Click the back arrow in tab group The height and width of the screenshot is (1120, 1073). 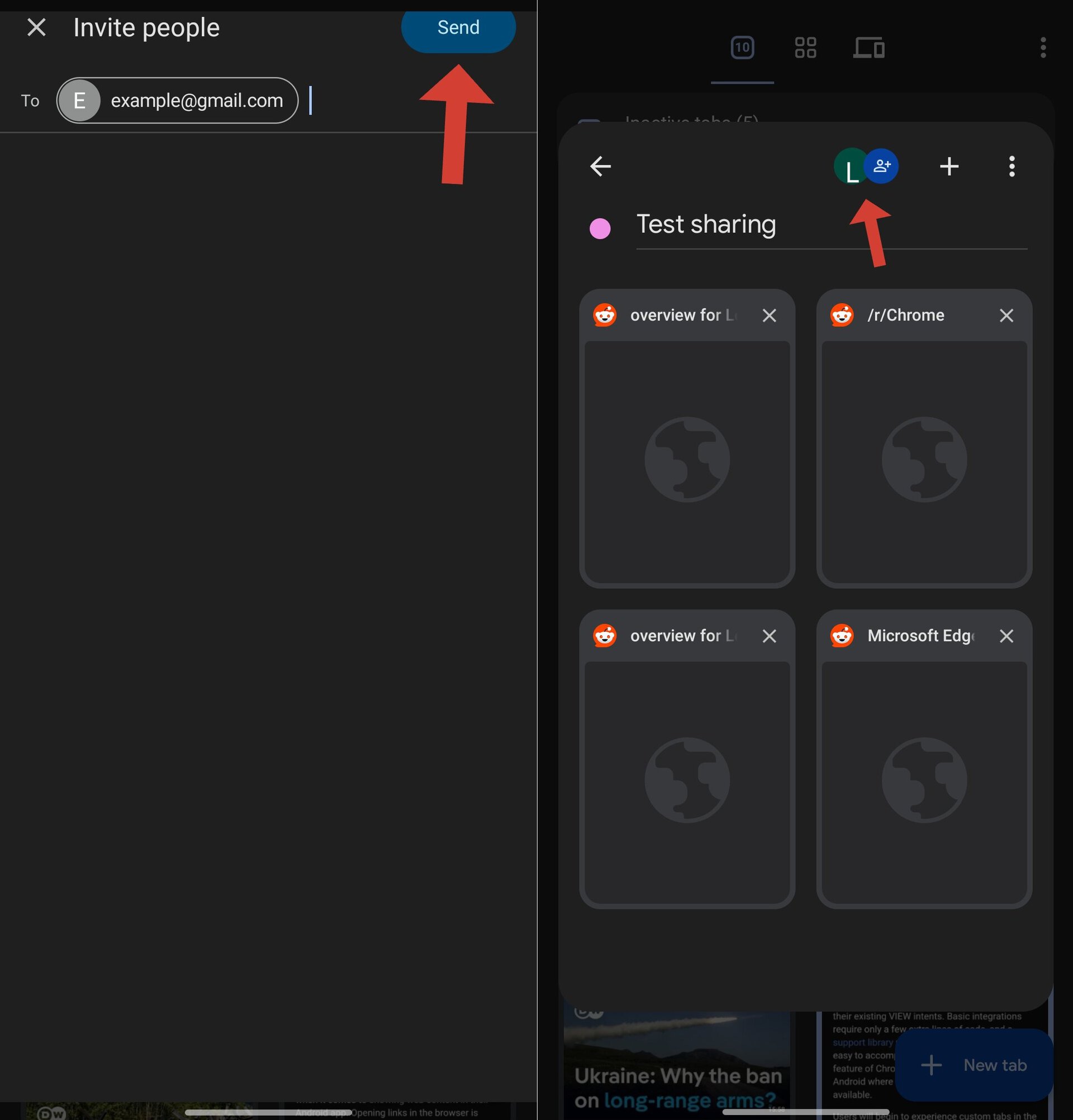[600, 166]
